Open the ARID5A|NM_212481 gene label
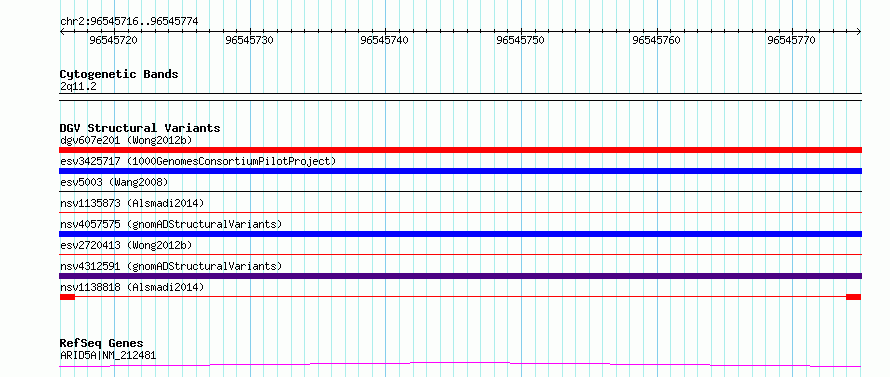 pos(108,356)
